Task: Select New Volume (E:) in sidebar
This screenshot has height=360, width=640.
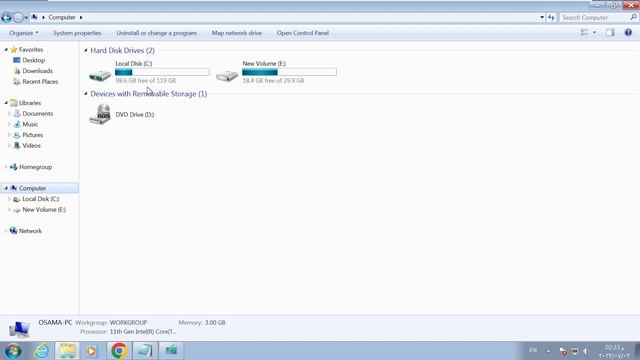Action: pyautogui.click(x=44, y=209)
